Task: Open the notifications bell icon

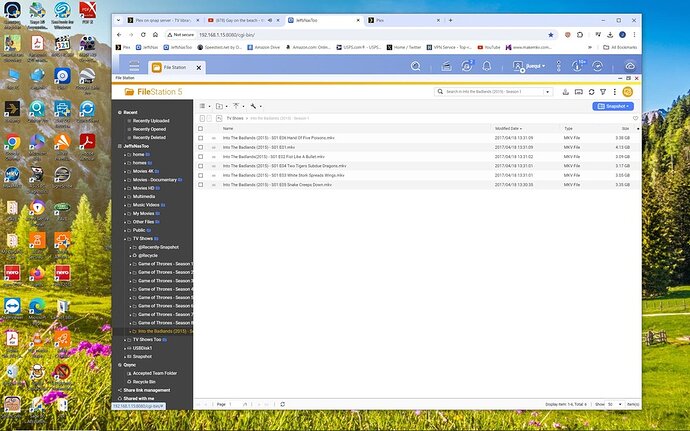Action: [x=487, y=66]
